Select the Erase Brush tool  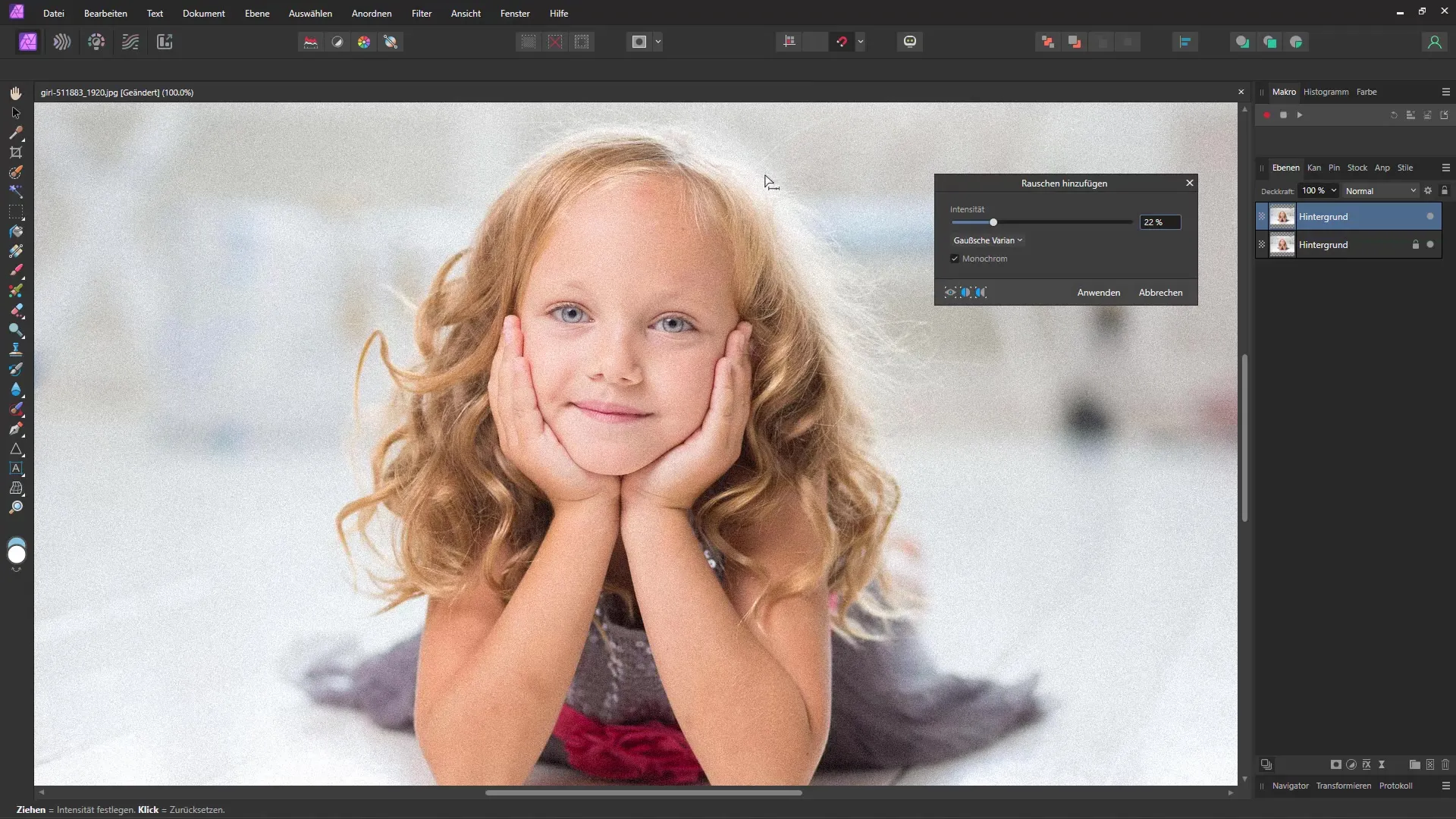[x=16, y=310]
